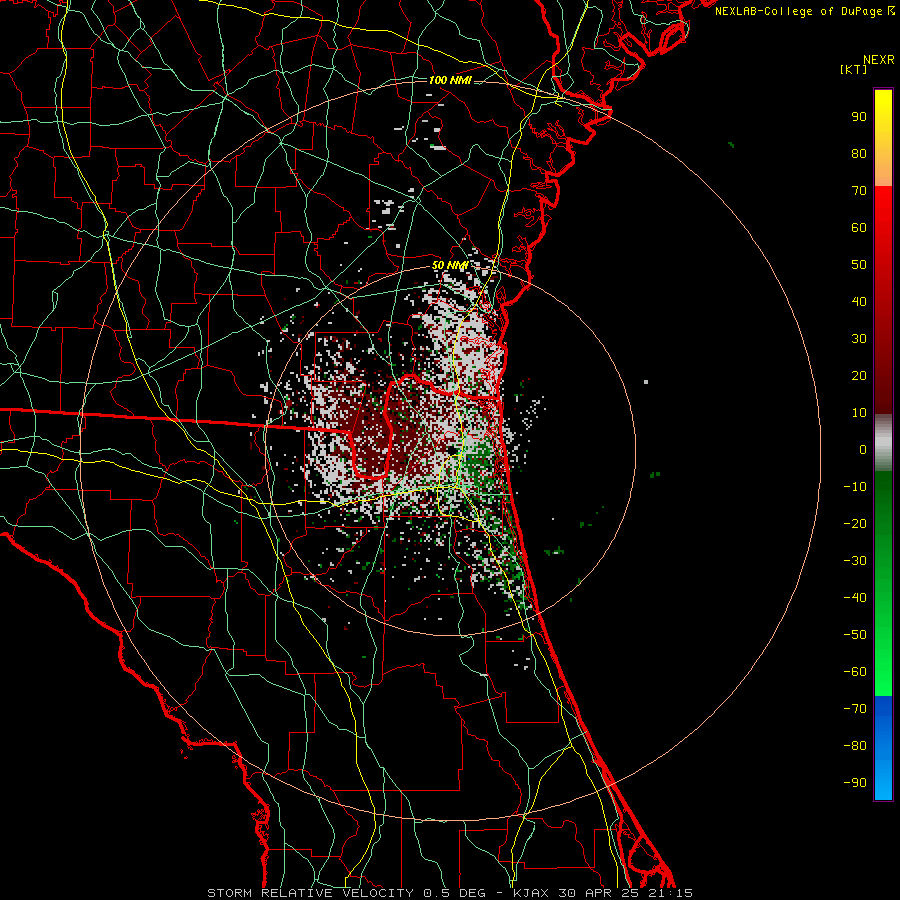This screenshot has width=900, height=900.
Task: Click the -20 scale value
Action: point(855,523)
